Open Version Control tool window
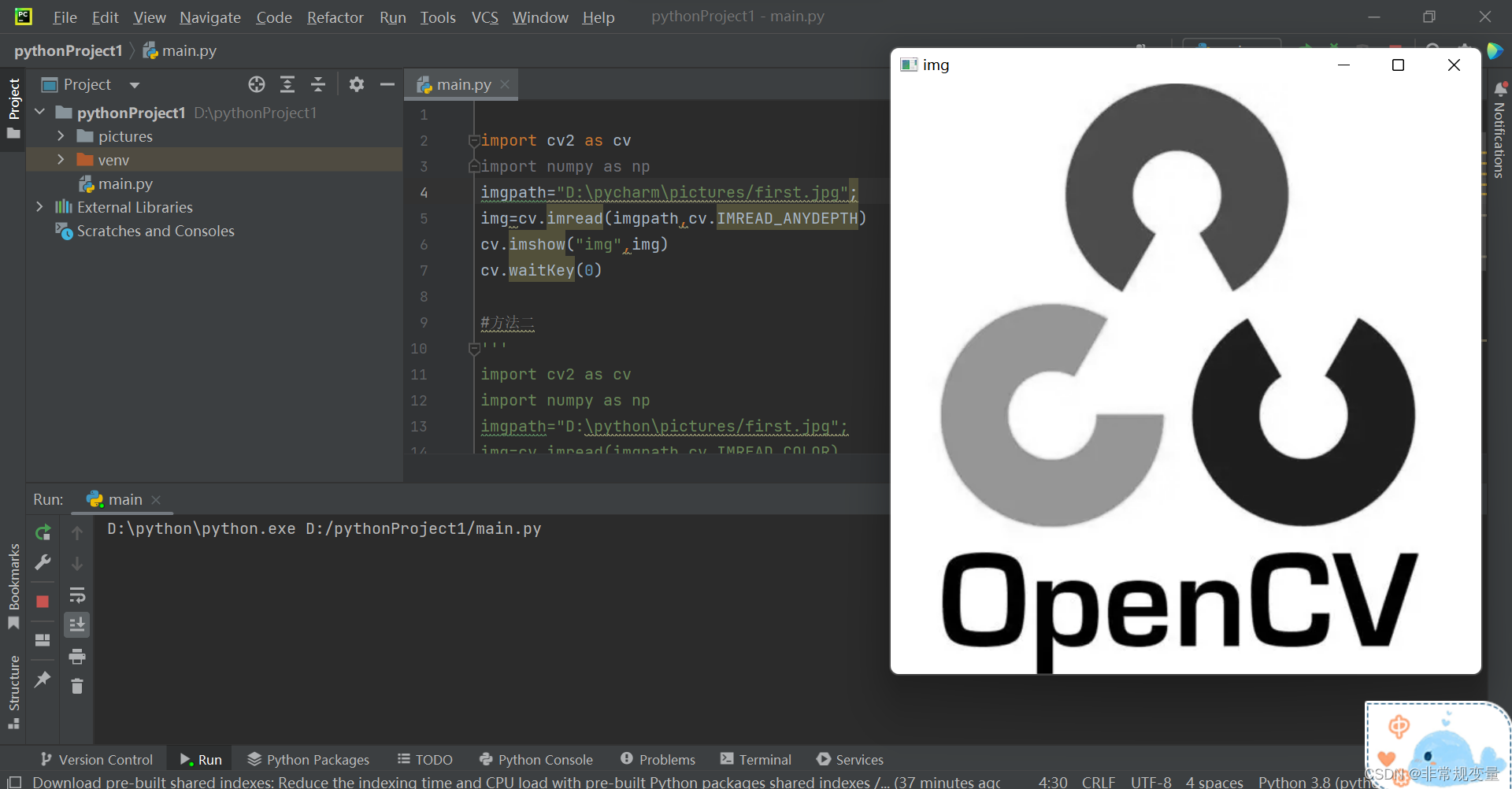The height and width of the screenshot is (789, 1512). click(x=97, y=759)
